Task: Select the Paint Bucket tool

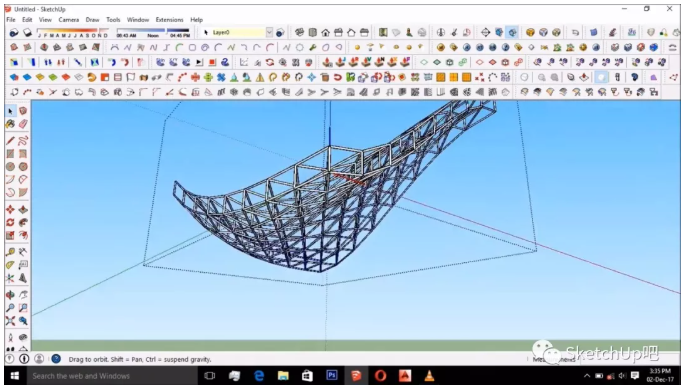Action: point(10,124)
